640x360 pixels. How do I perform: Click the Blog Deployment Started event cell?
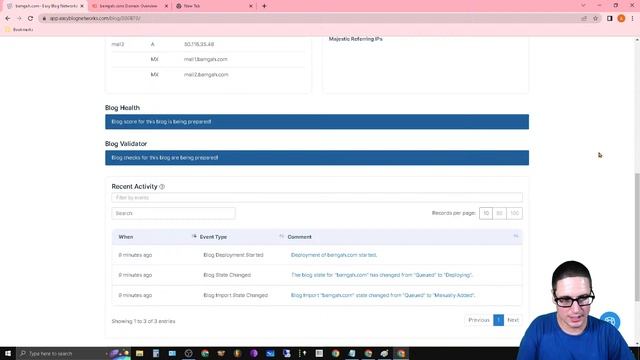click(233, 255)
